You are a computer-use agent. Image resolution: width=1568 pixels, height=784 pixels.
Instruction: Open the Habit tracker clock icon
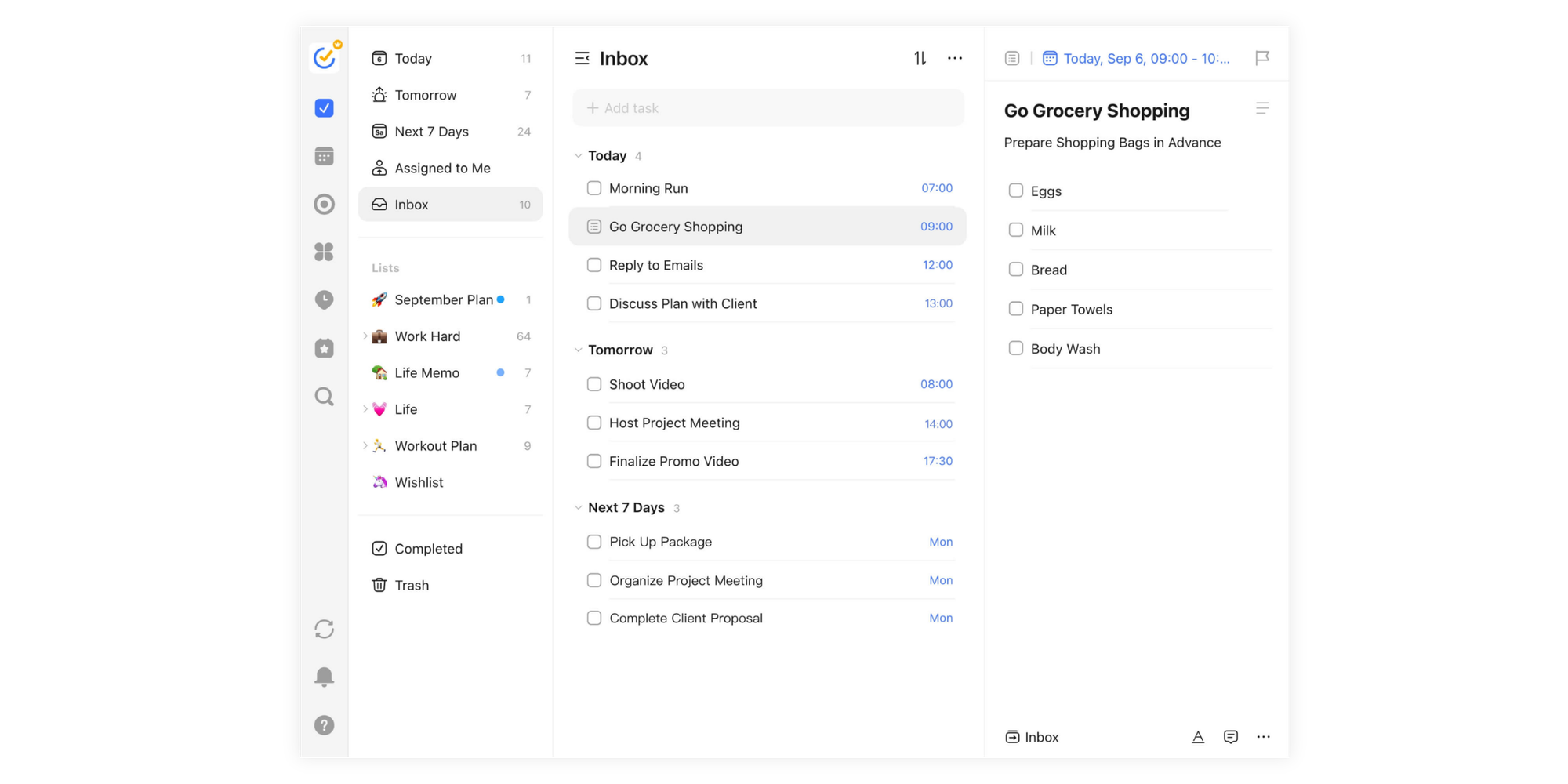(325, 300)
